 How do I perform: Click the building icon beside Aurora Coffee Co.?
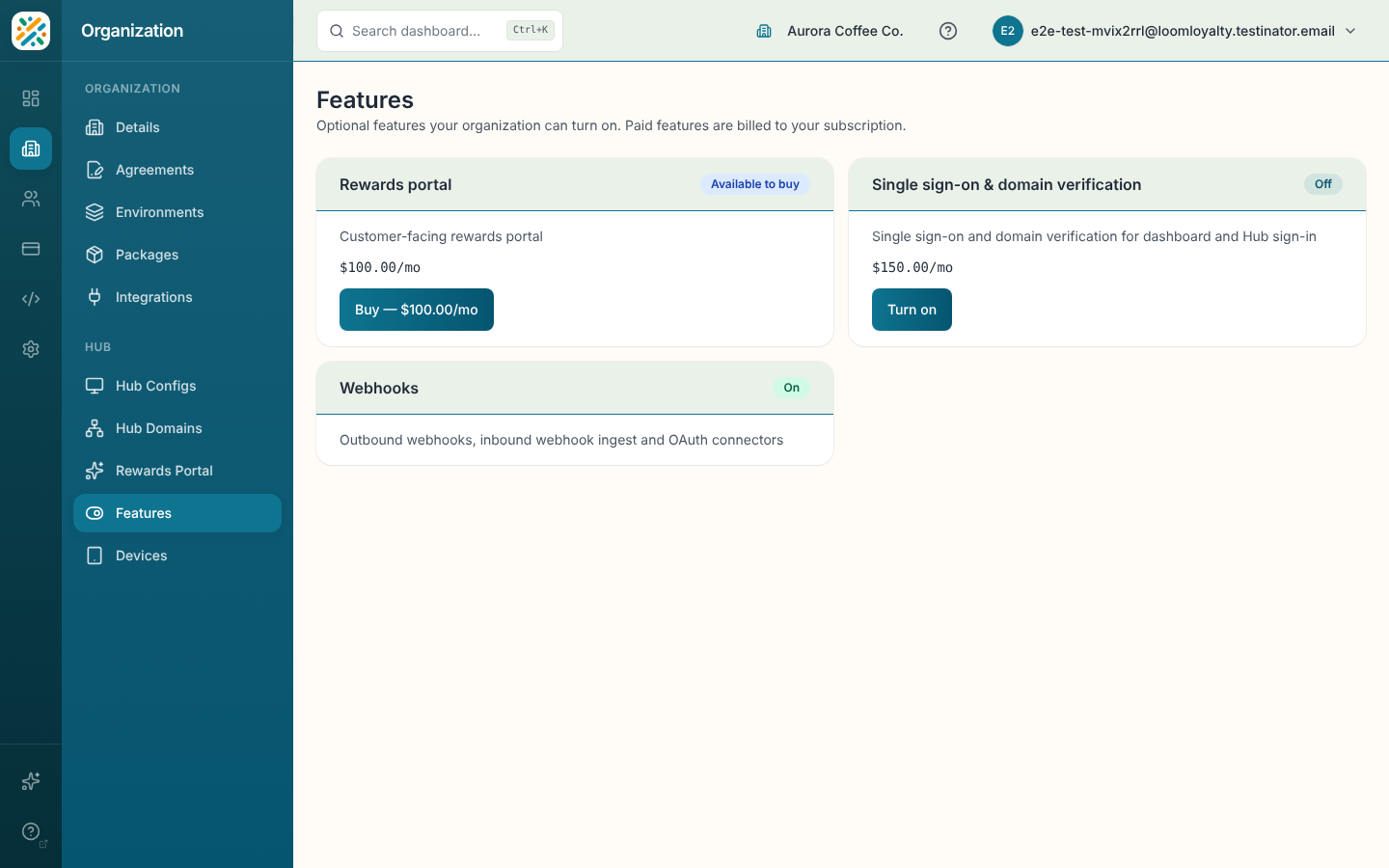coord(764,31)
